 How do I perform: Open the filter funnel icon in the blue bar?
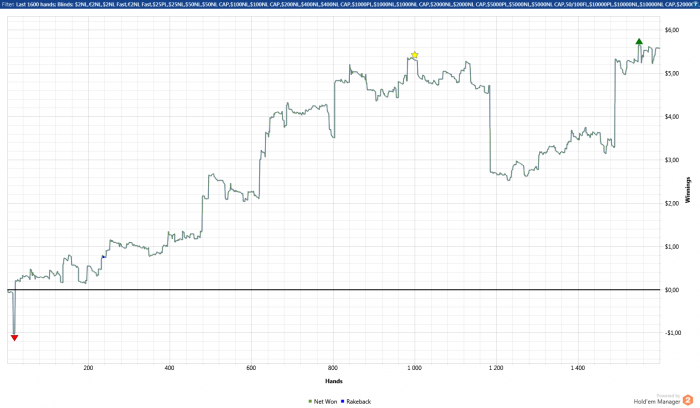696,3
